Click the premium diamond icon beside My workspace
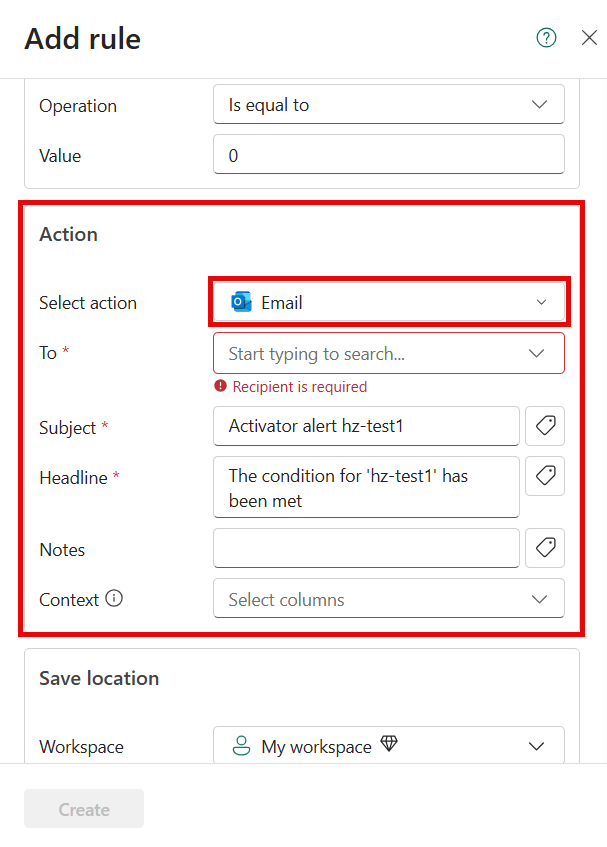 pos(389,744)
